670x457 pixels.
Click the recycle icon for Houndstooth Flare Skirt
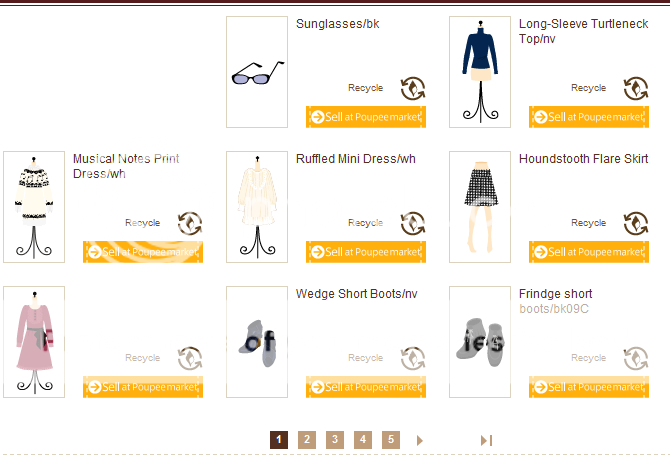click(636, 223)
